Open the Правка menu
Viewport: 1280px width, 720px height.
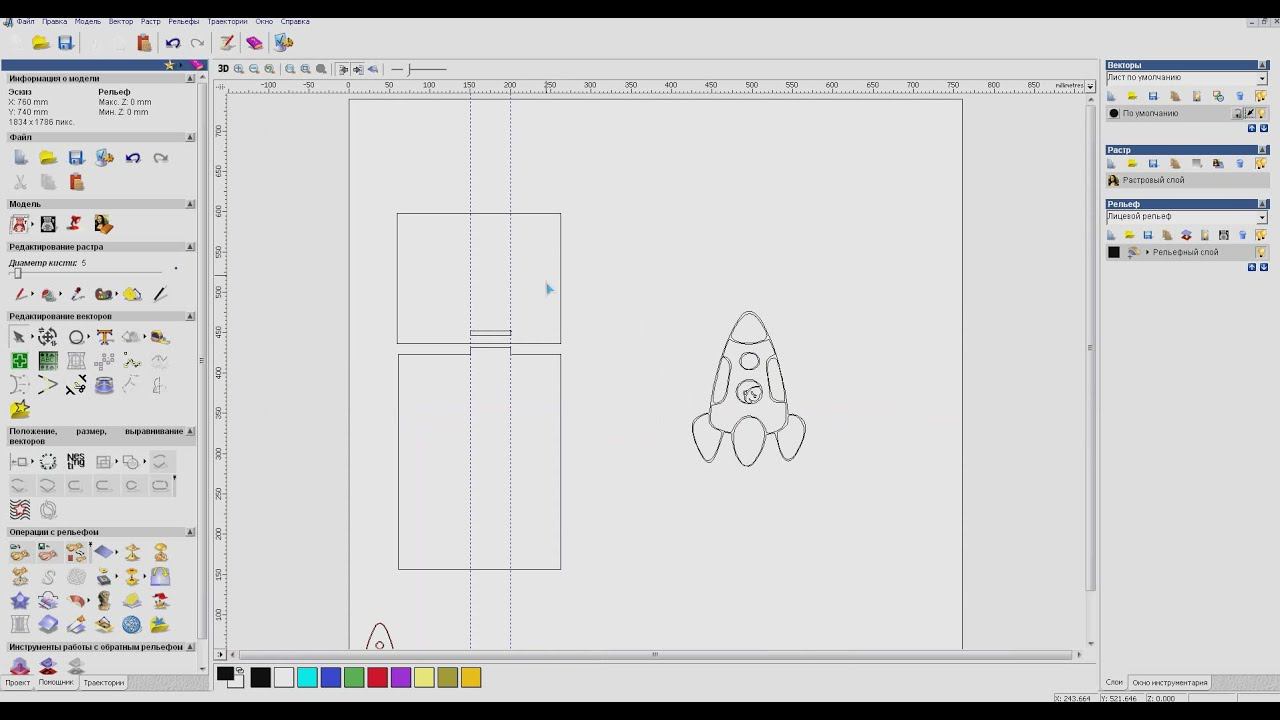(55, 21)
